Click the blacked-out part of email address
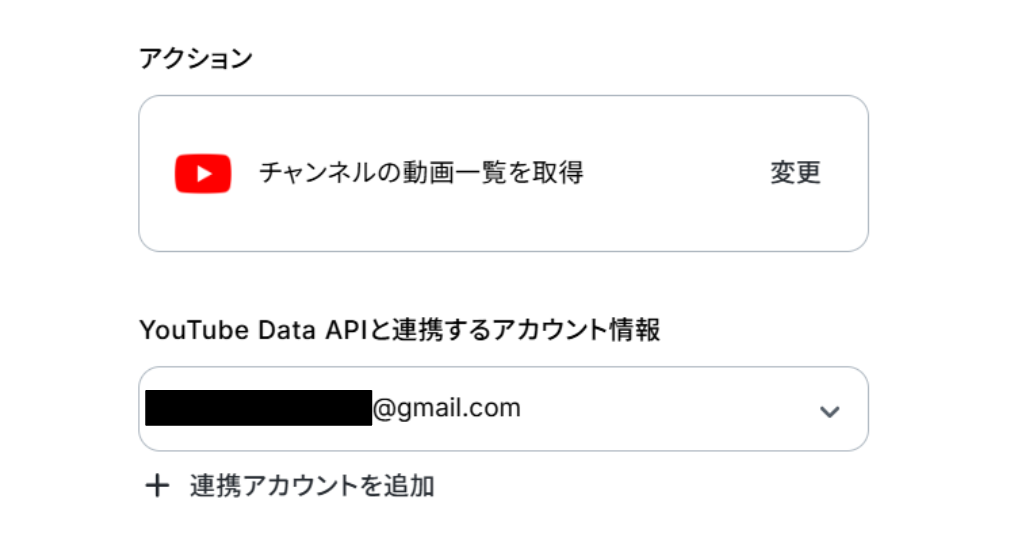The width and height of the screenshot is (1019, 544). 258,408
